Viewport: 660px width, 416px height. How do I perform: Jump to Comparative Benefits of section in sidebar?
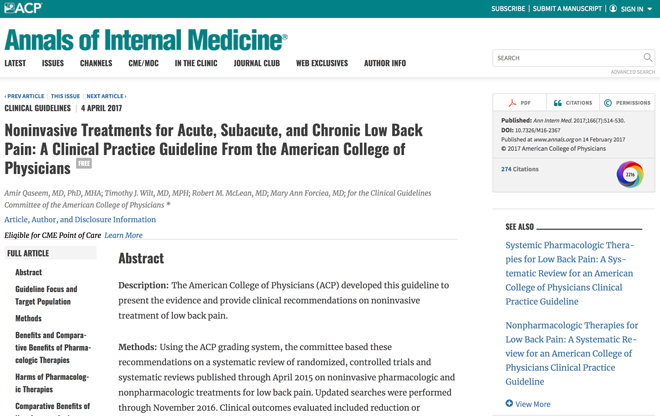pyautogui.click(x=53, y=406)
